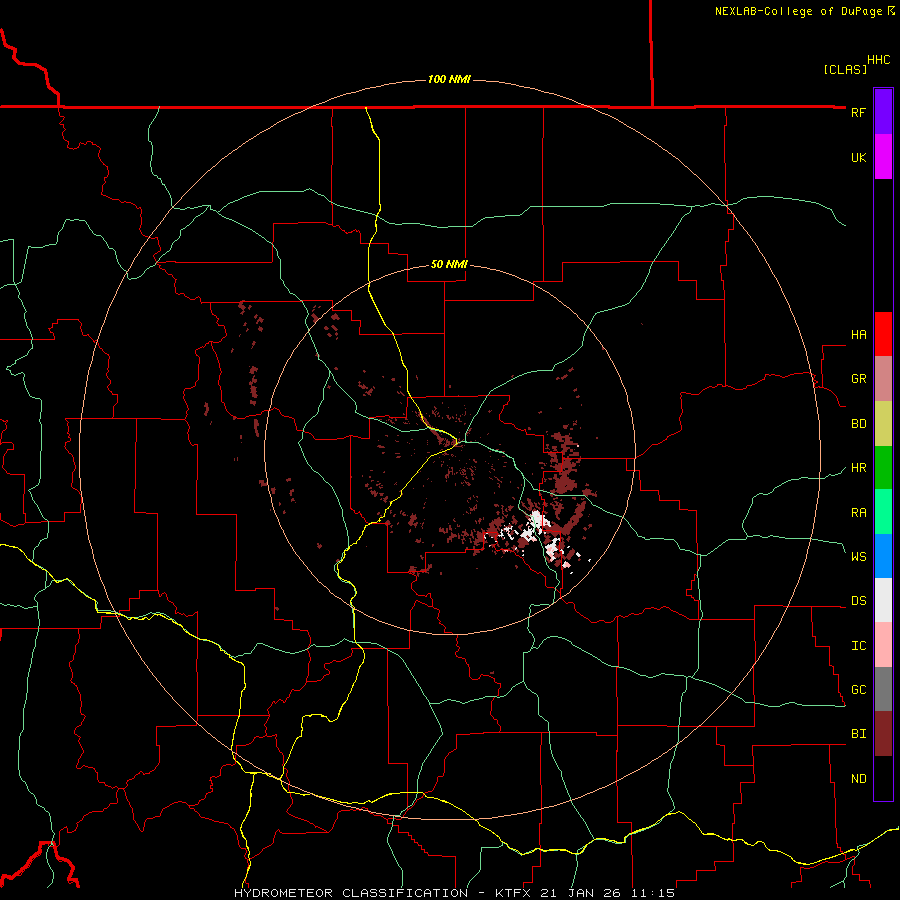Select the IC pink legend swatch

(883, 645)
